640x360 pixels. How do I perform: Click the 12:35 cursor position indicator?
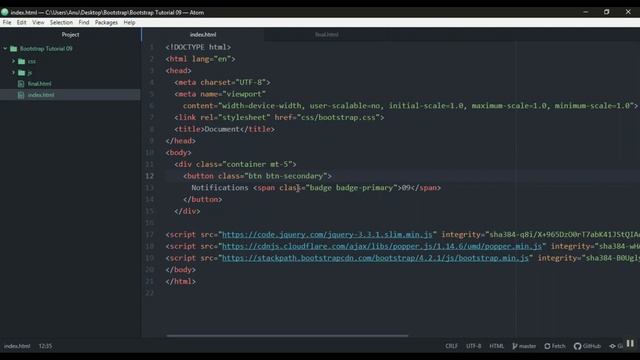(x=45, y=346)
